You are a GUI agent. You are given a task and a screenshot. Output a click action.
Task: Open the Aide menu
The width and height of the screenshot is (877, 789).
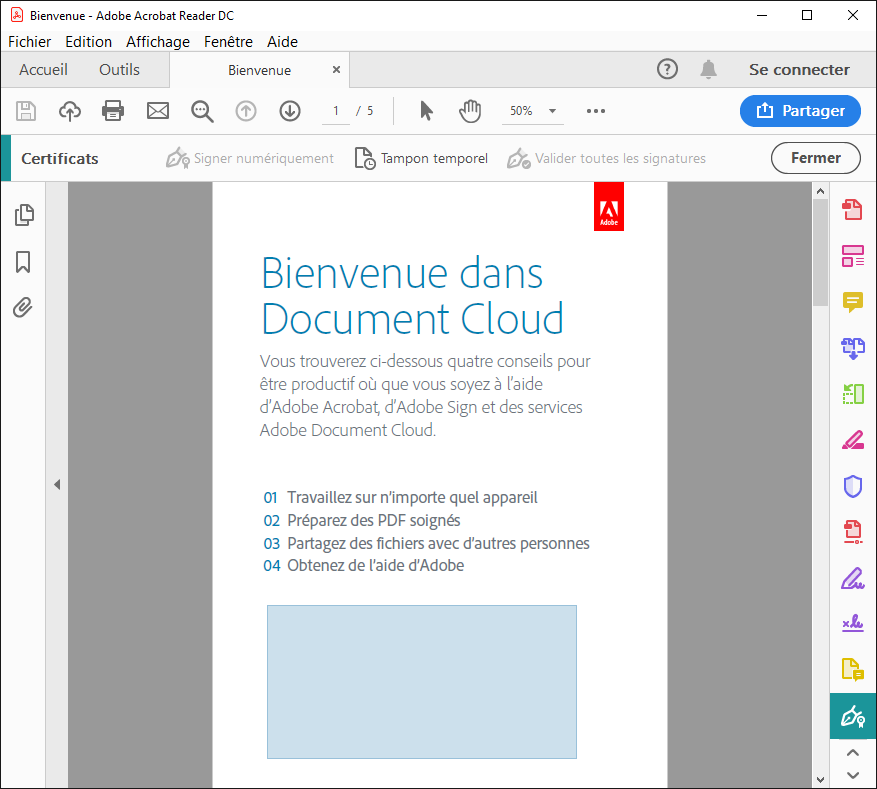282,42
